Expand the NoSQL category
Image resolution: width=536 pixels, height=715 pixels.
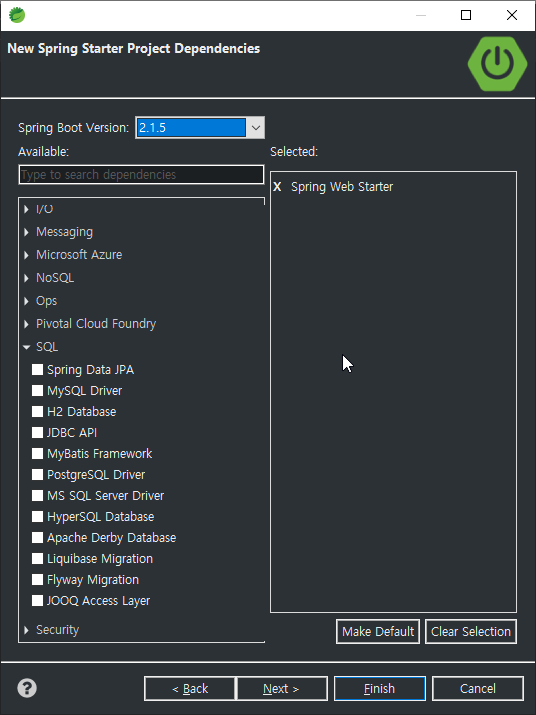point(26,278)
